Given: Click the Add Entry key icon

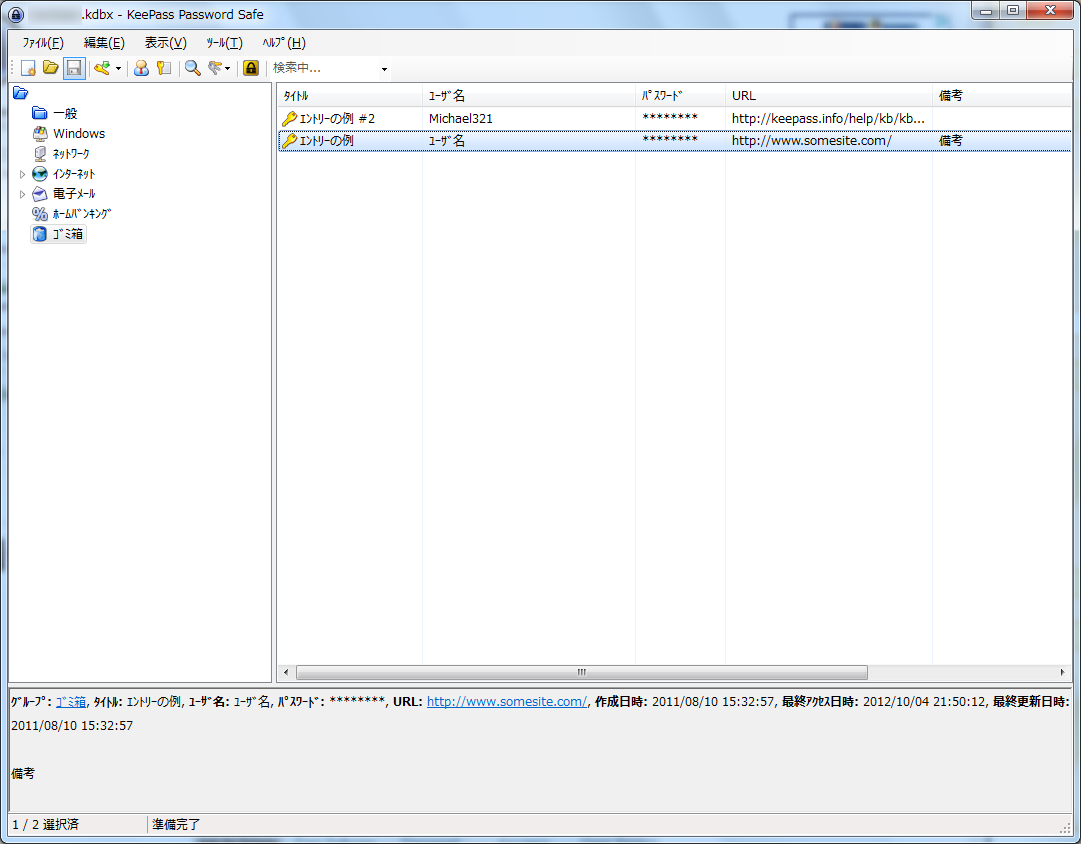Looking at the screenshot, I should tap(102, 68).
